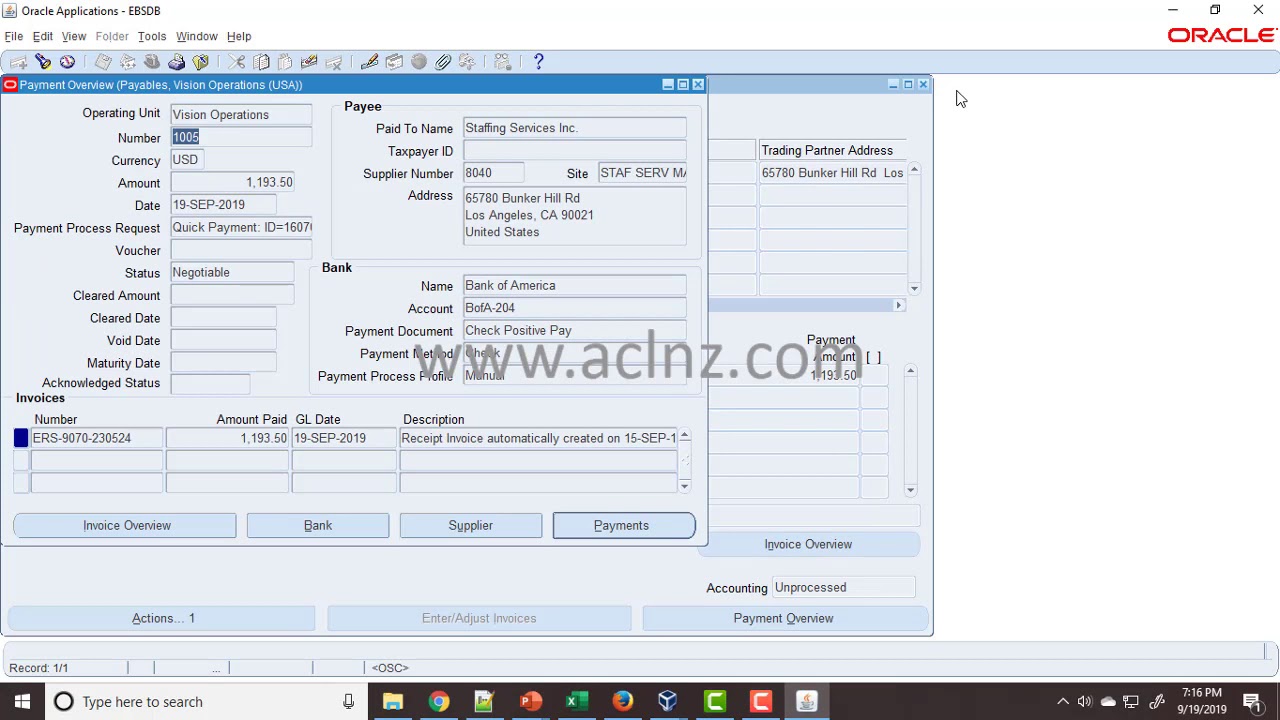The width and height of the screenshot is (1280, 720).
Task: Click the Clear Record eraser icon
Action: 309,62
